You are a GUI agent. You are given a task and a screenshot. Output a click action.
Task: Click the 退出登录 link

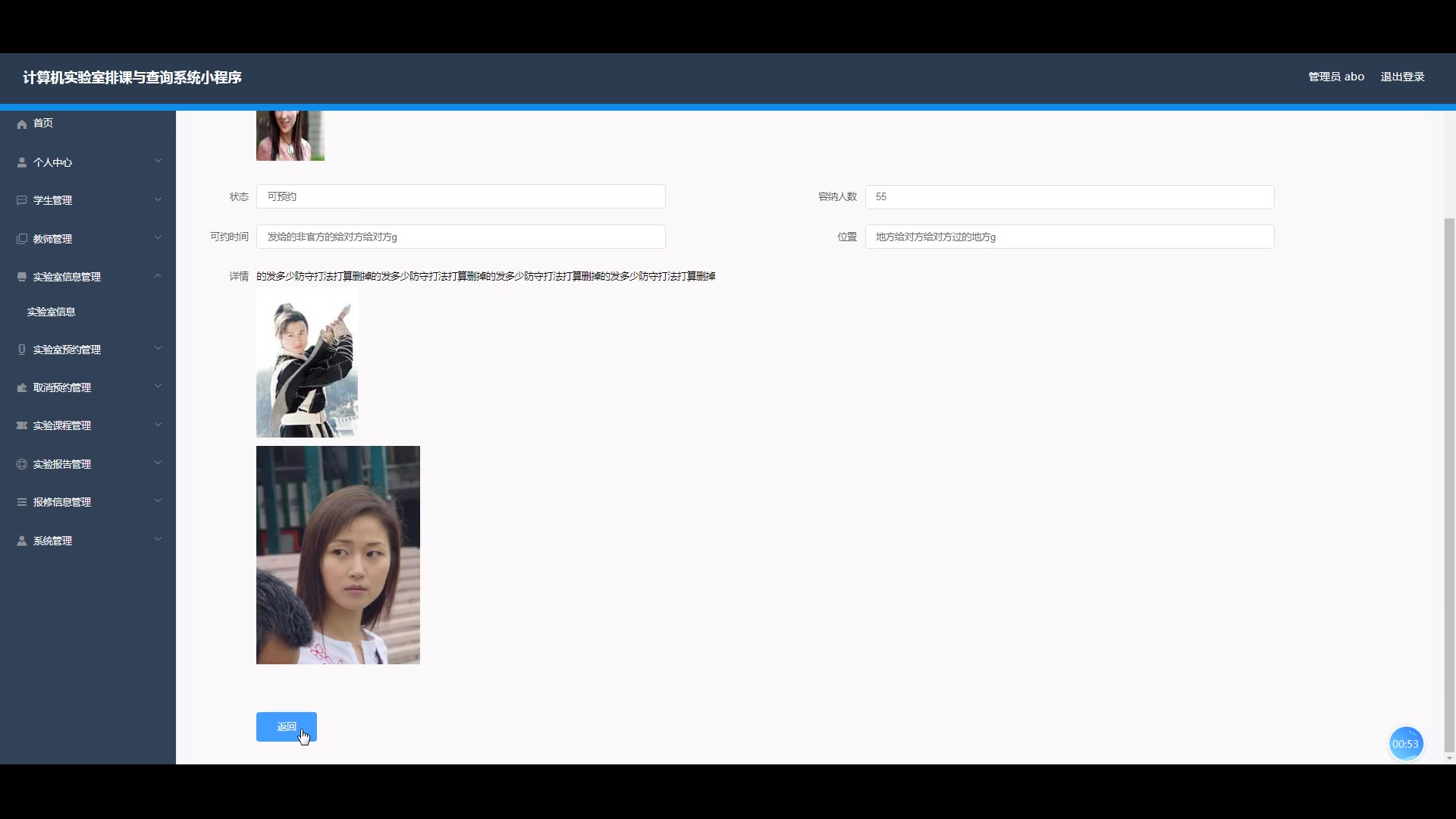[1402, 77]
